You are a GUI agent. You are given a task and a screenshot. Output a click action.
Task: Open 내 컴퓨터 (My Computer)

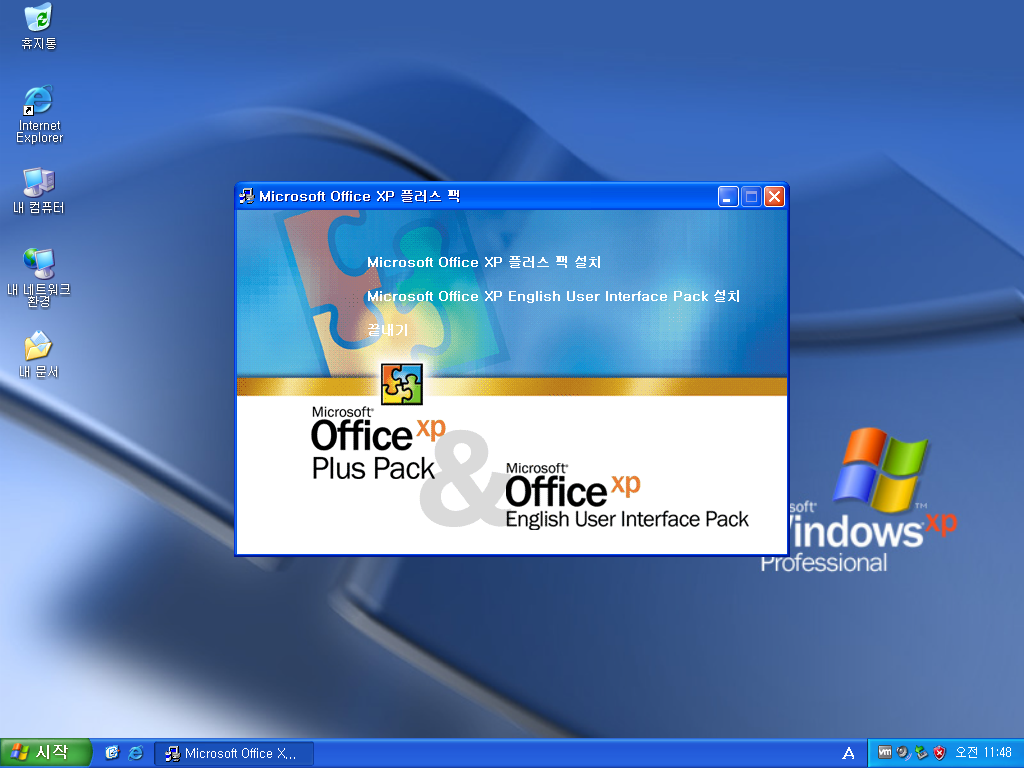click(37, 183)
